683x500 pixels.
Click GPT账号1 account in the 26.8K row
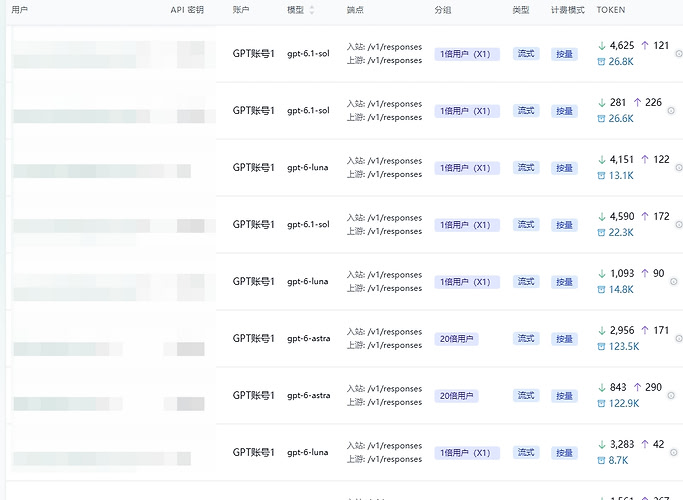click(x=254, y=54)
